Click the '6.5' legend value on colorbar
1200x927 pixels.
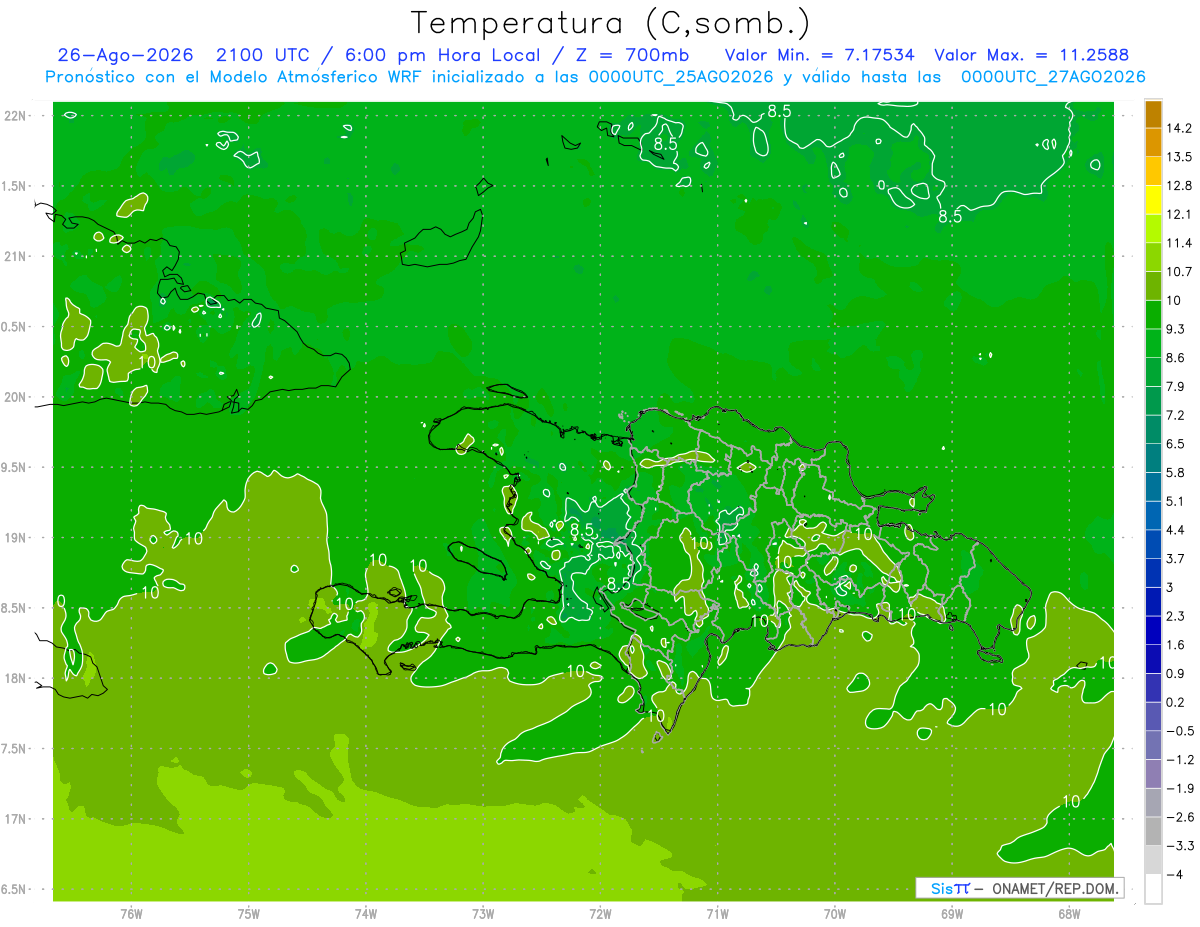tap(1175, 444)
